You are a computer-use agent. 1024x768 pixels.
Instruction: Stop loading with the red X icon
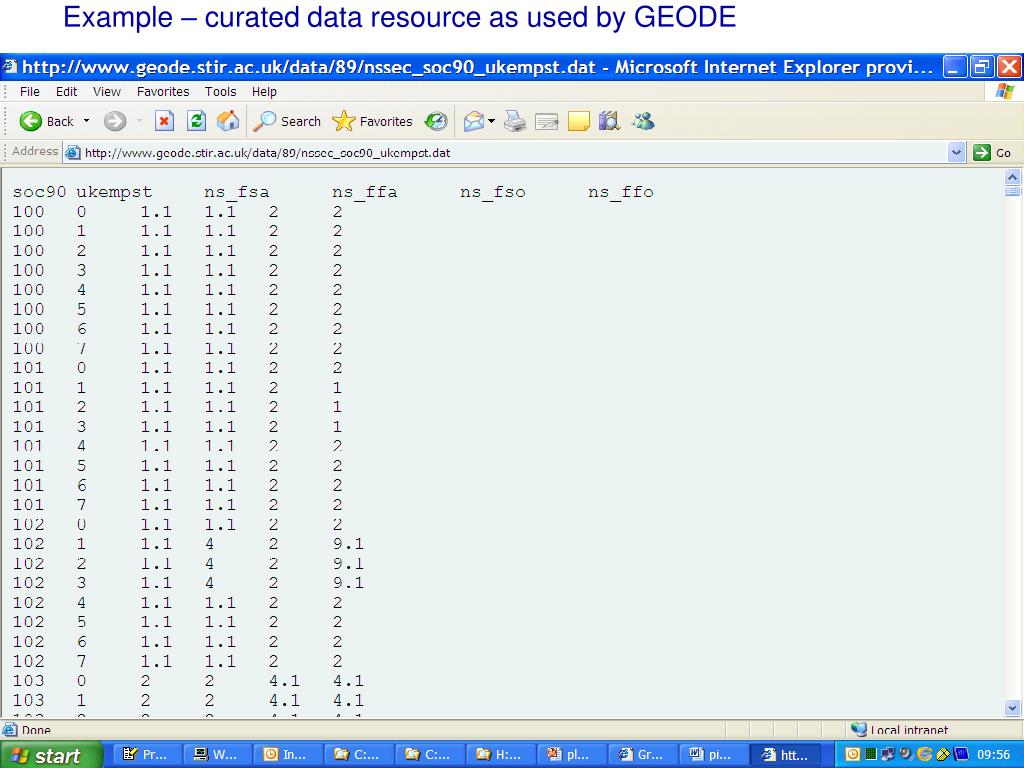coord(164,121)
